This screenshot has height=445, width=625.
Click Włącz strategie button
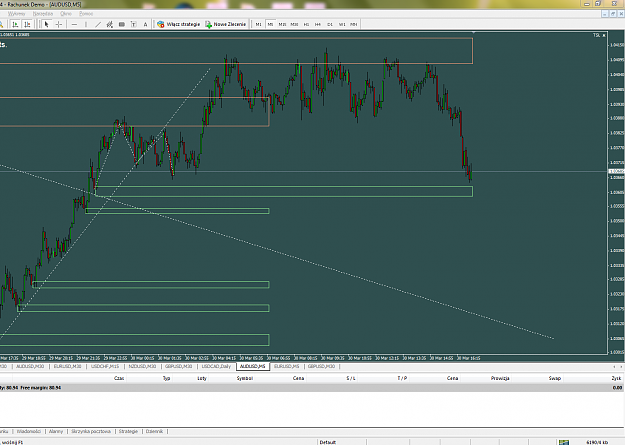178,24
